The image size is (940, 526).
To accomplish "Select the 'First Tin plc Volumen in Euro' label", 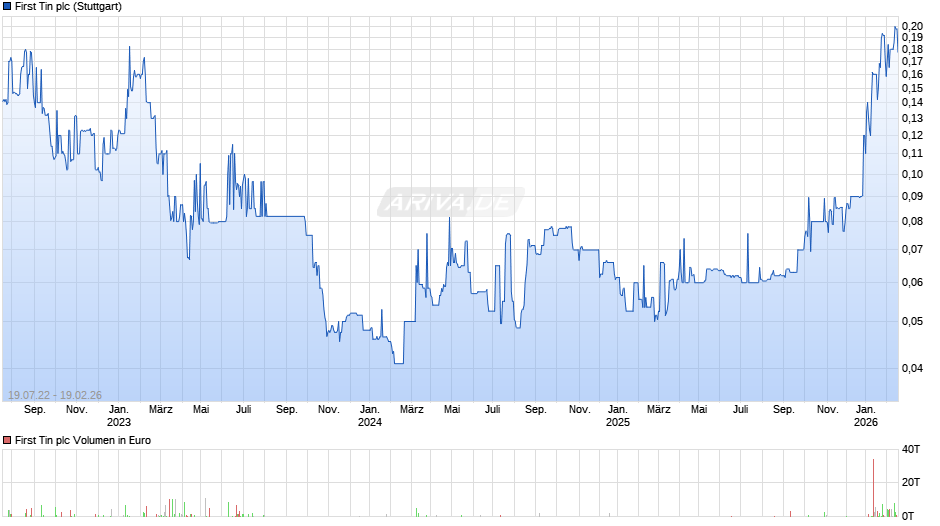I will tap(83, 440).
